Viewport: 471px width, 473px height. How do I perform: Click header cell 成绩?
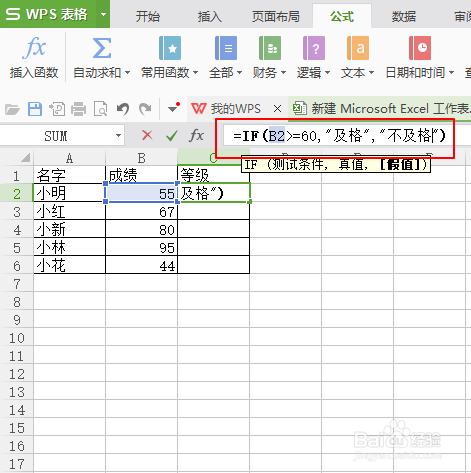141,175
